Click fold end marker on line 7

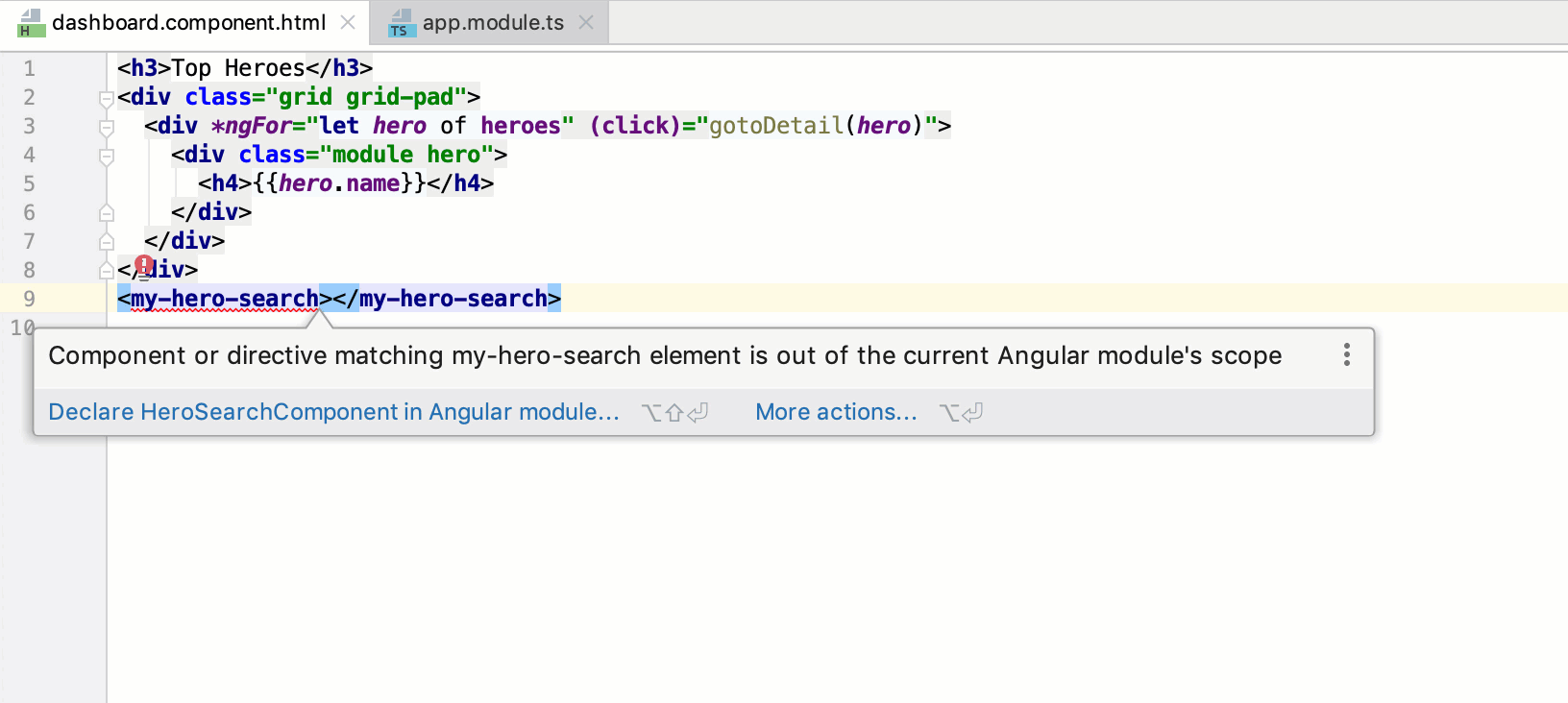point(107,241)
